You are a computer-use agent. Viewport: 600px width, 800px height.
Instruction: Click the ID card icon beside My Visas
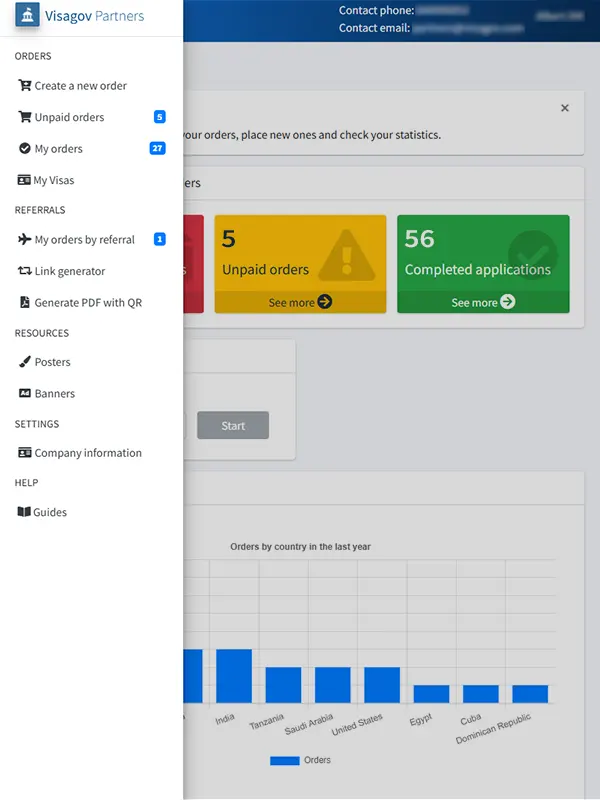pyautogui.click(x=25, y=180)
